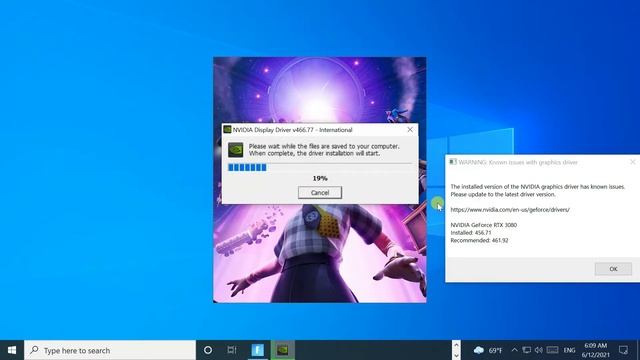The height and width of the screenshot is (360, 640).
Task: Click the 19% label under the progress bar
Action: coord(320,178)
